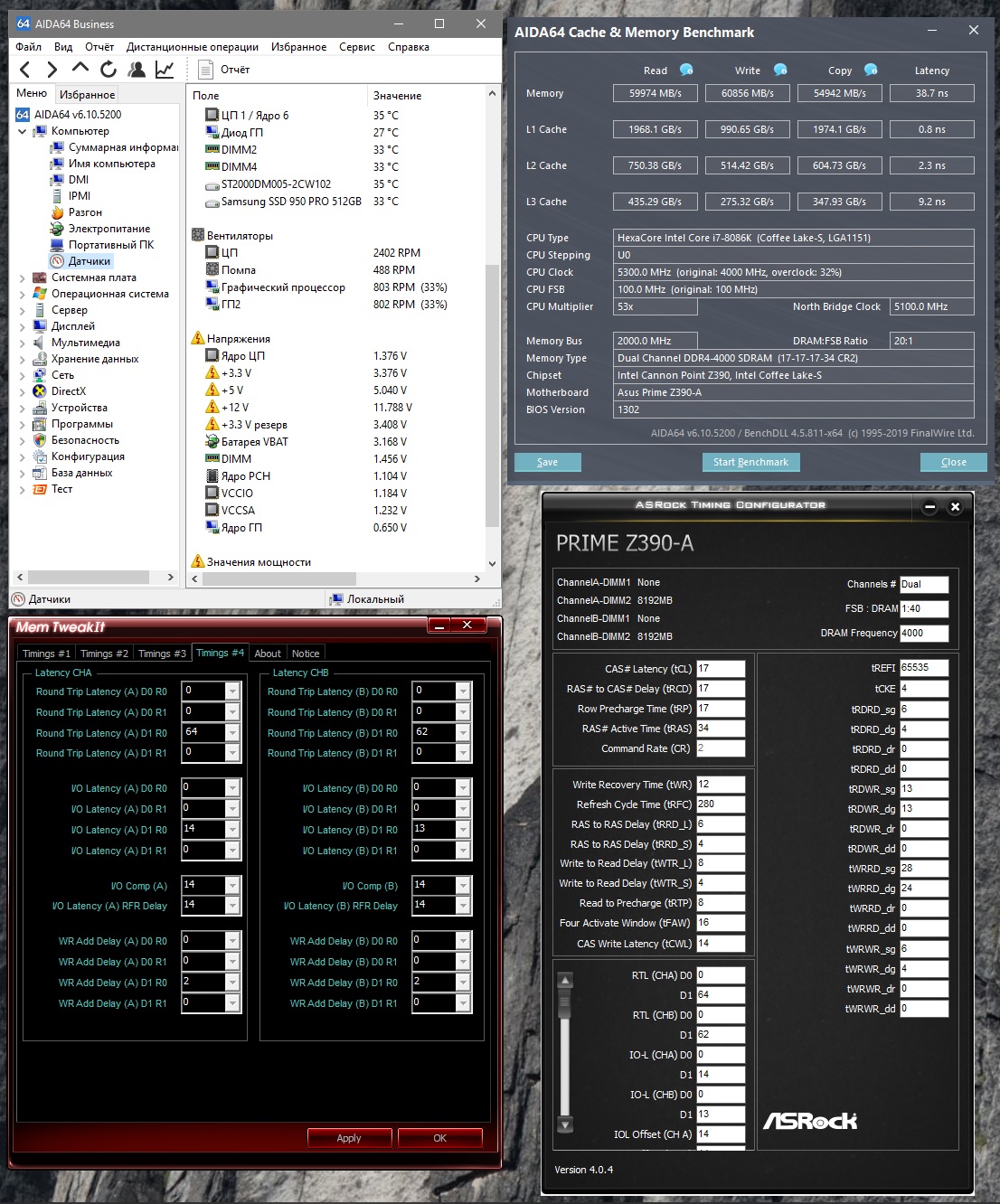Open Round Trip Latency (A) D1 R0 dropdown
The width and height of the screenshot is (1000, 1204).
pyautogui.click(x=232, y=732)
